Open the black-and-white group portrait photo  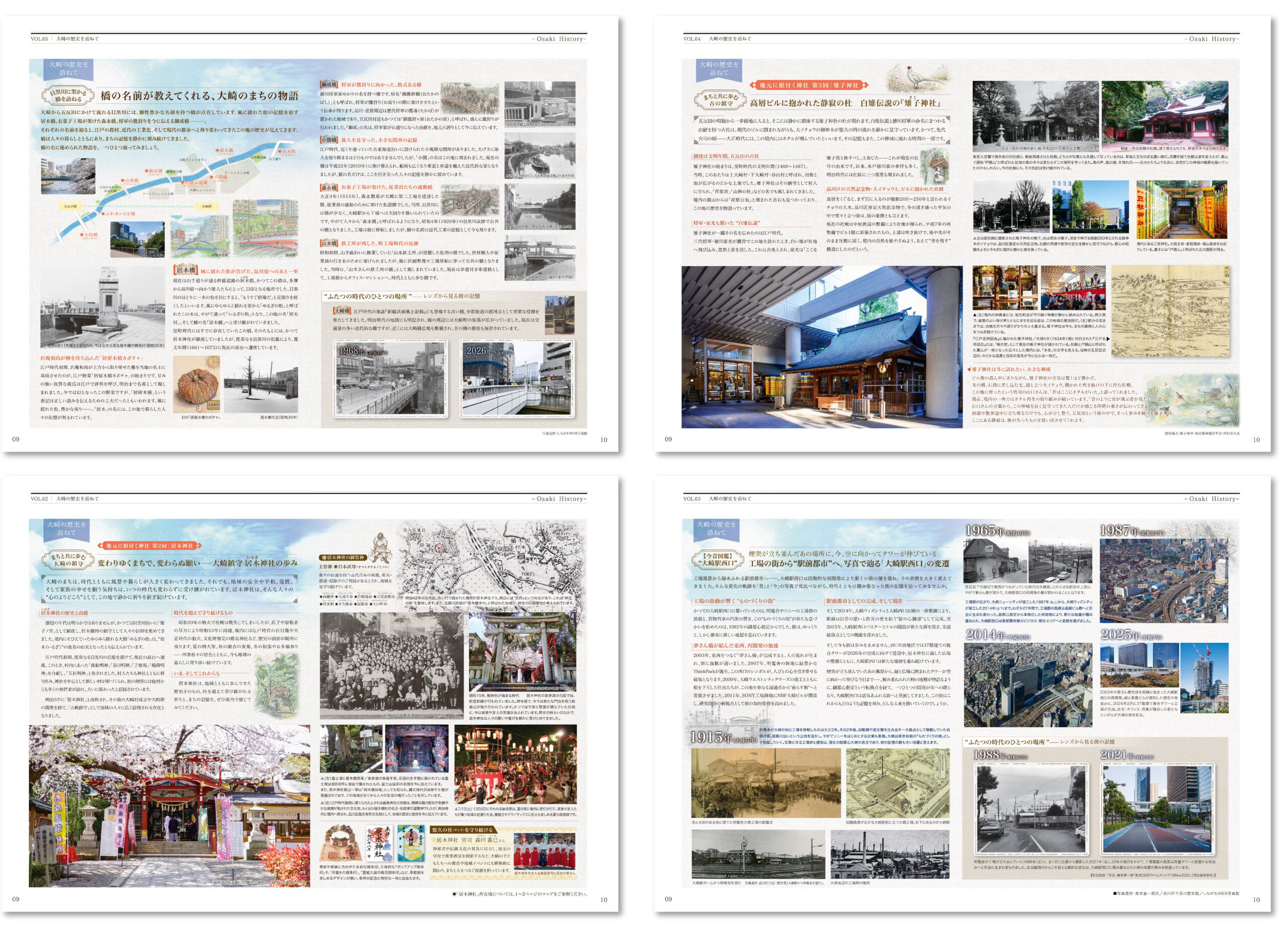coord(392,667)
